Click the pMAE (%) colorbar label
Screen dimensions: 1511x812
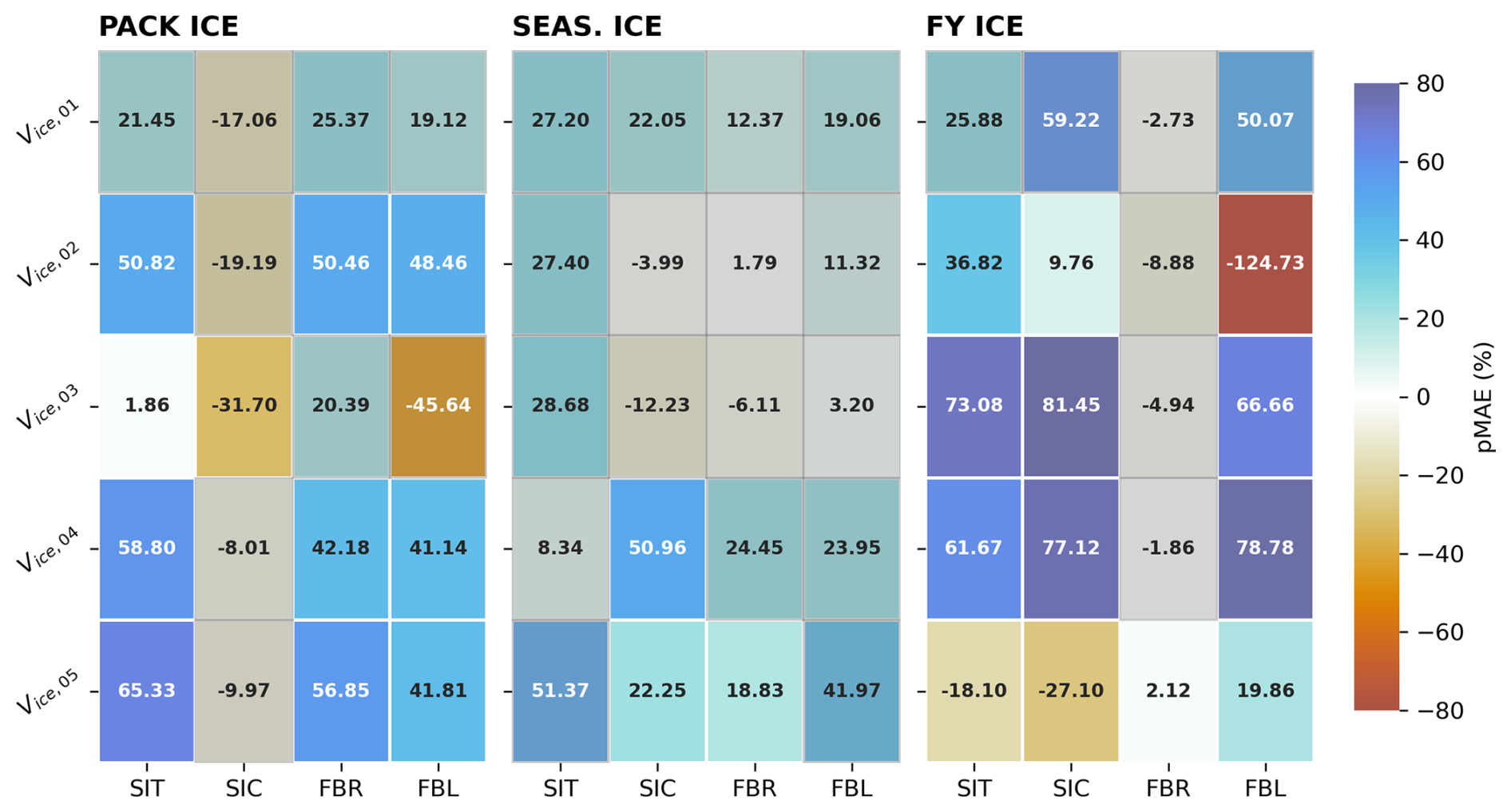tap(1485, 397)
